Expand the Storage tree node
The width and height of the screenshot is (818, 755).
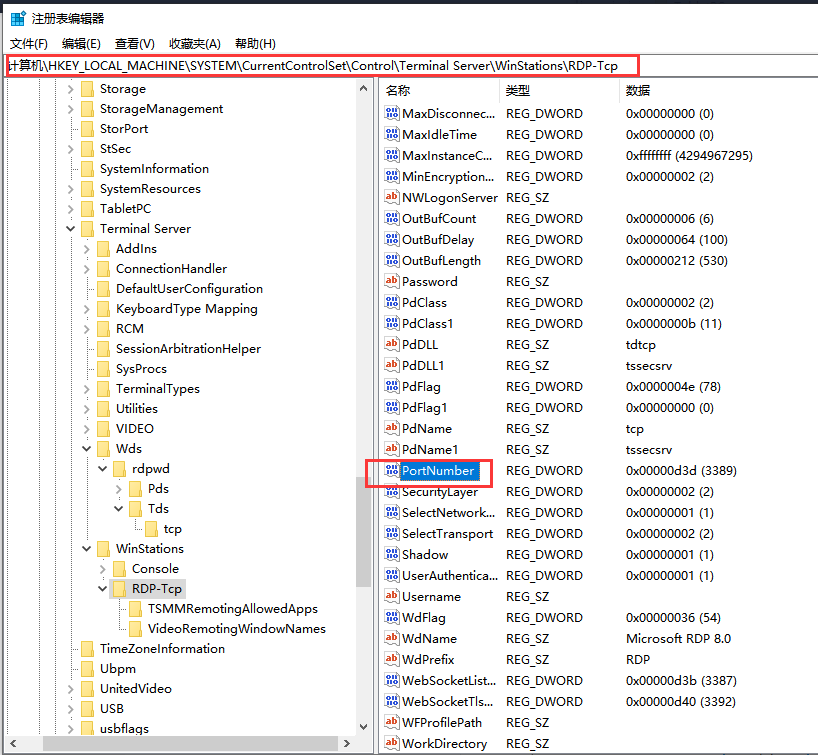coord(70,89)
